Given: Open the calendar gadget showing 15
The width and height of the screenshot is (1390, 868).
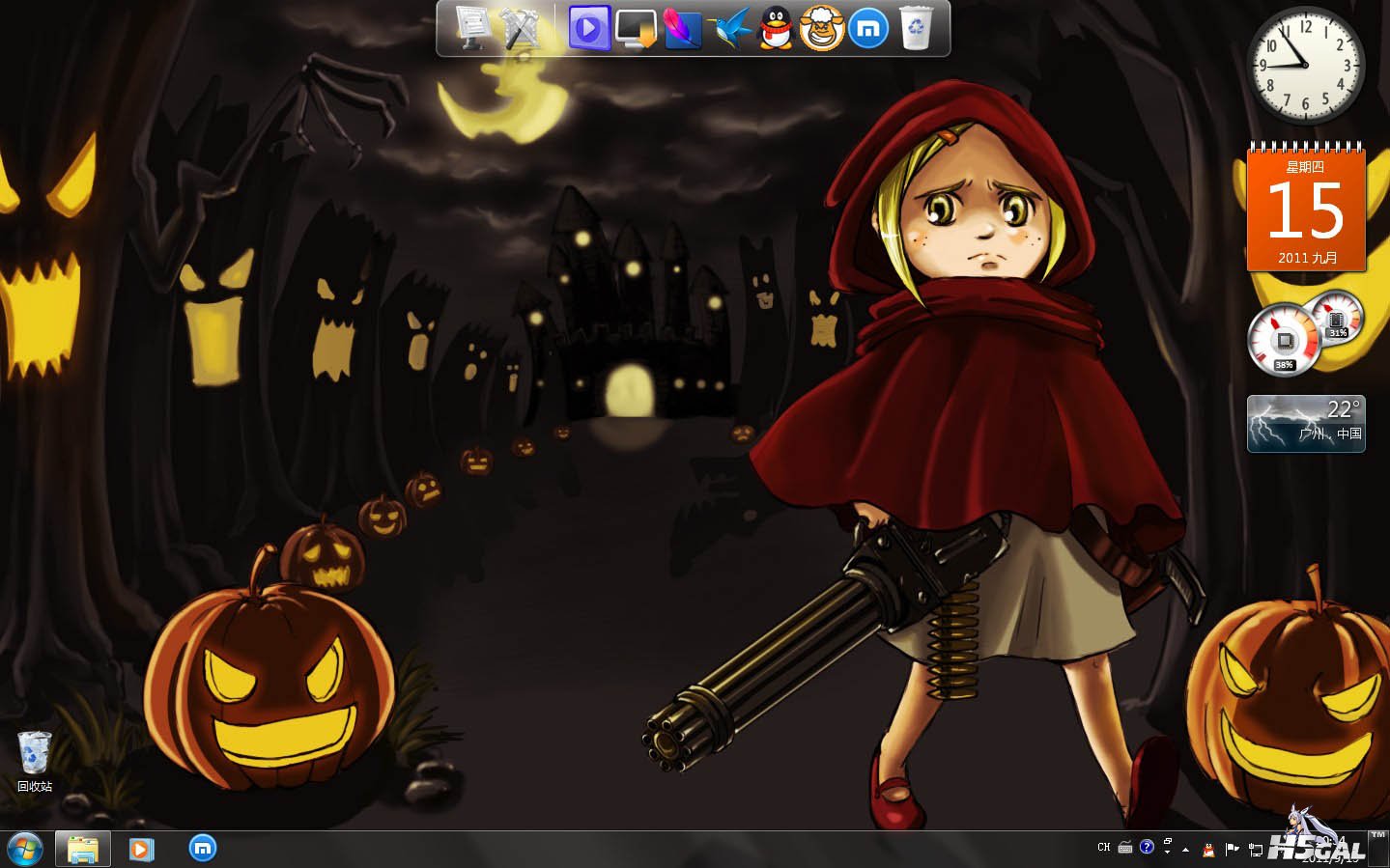Looking at the screenshot, I should coord(1306,208).
